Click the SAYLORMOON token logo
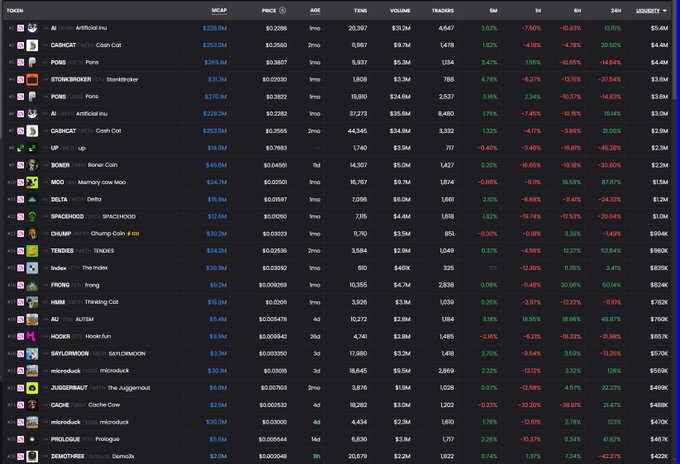Viewport: 680px width, 464px height. [x=32, y=353]
